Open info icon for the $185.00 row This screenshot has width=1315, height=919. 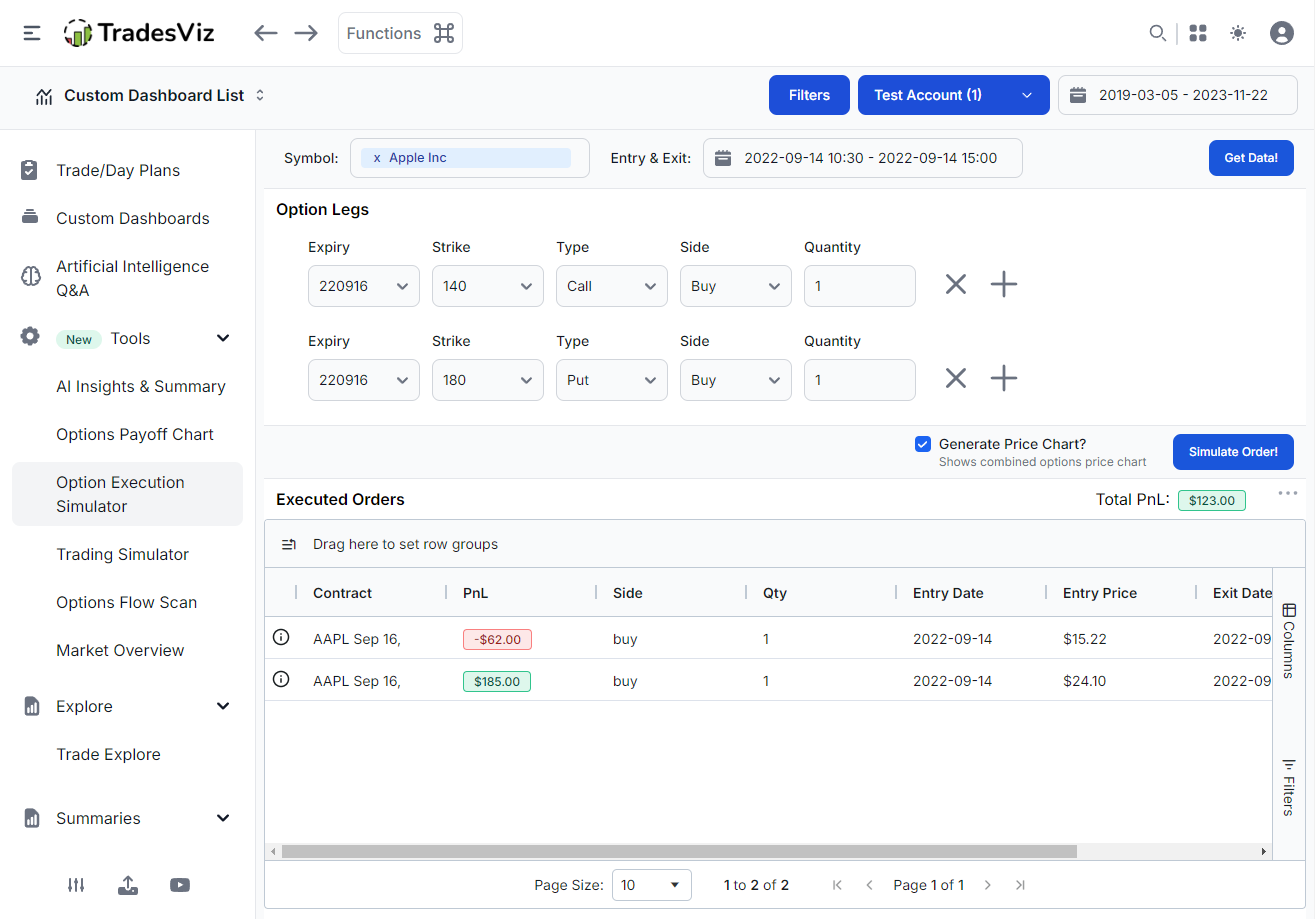tap(281, 679)
